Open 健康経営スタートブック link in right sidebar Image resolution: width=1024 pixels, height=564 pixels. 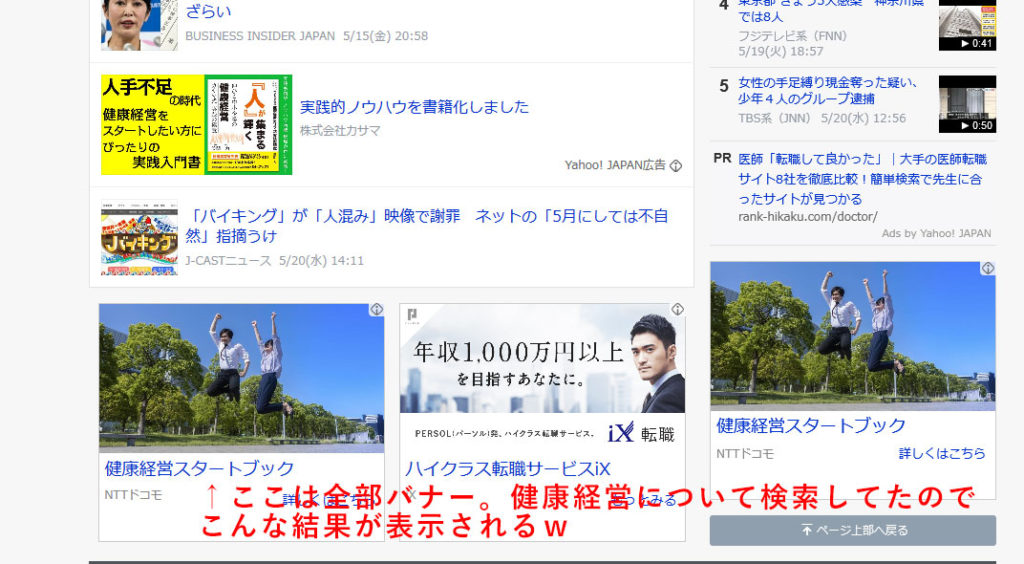[811, 425]
